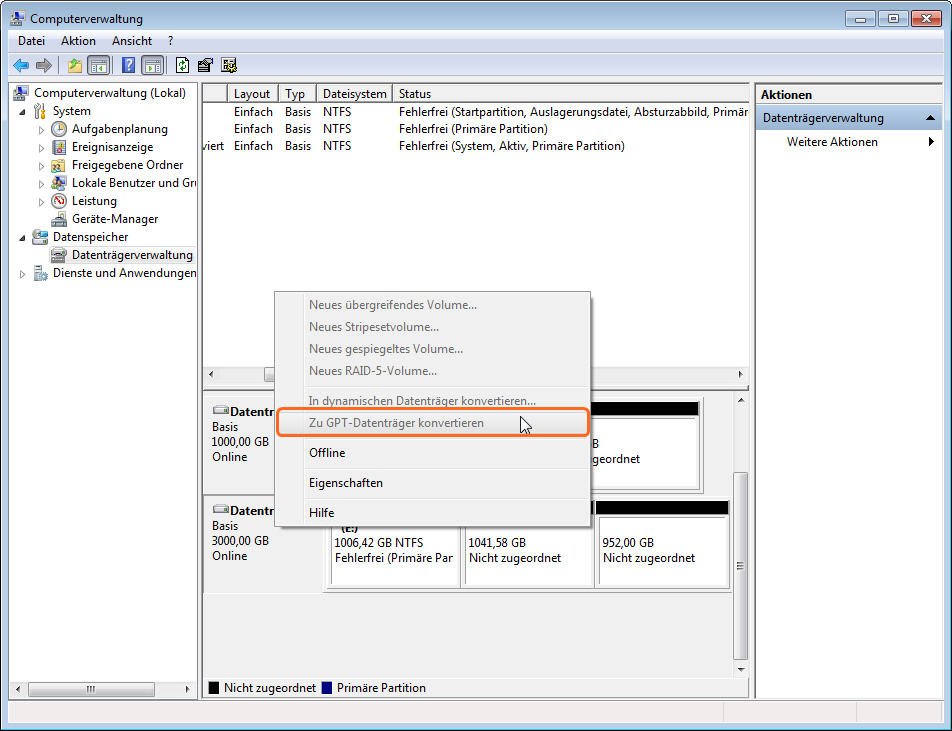Image resolution: width=952 pixels, height=731 pixels.
Task: Click the volume list scroll-right arrow
Action: [x=740, y=374]
